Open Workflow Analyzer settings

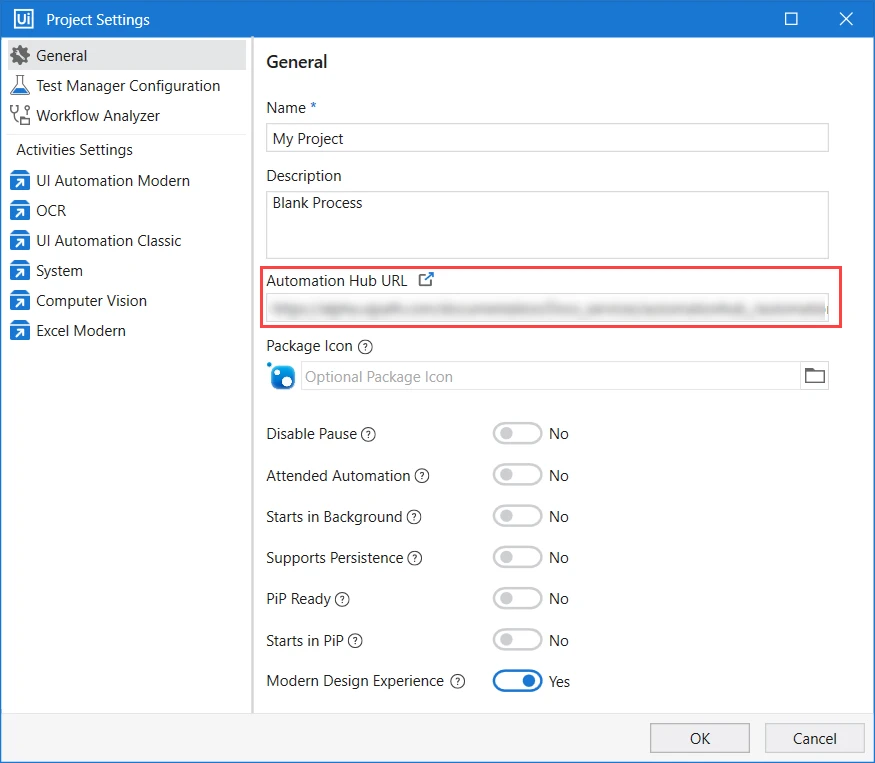coord(127,116)
